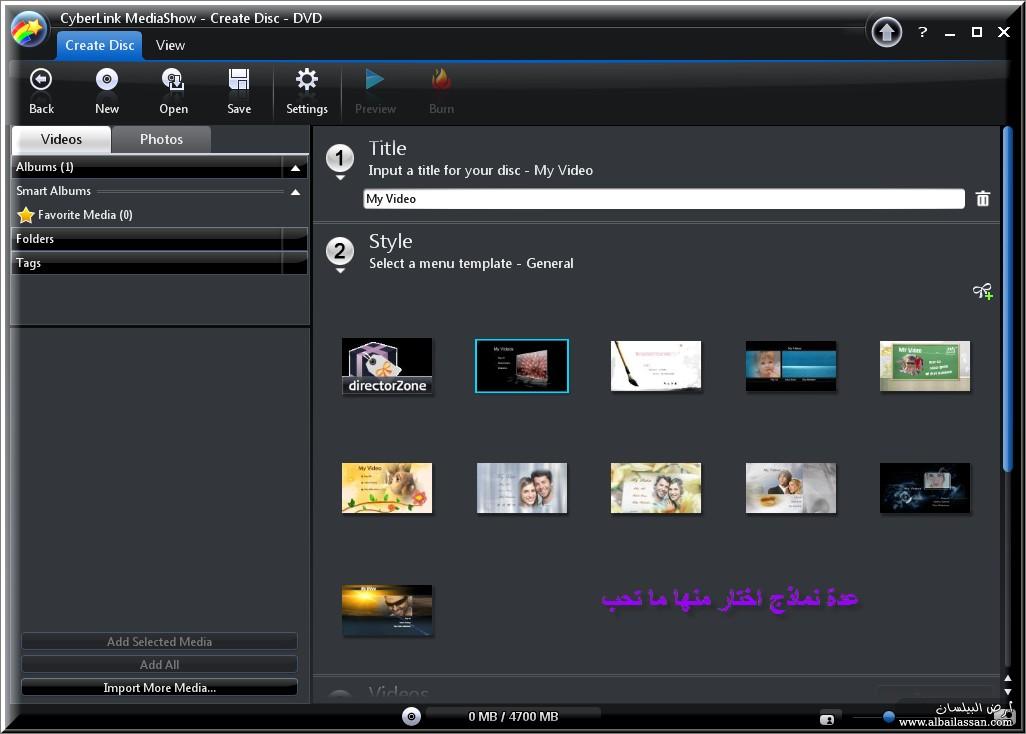The height and width of the screenshot is (734, 1026).
Task: Click the My Video title input field
Action: (x=663, y=199)
